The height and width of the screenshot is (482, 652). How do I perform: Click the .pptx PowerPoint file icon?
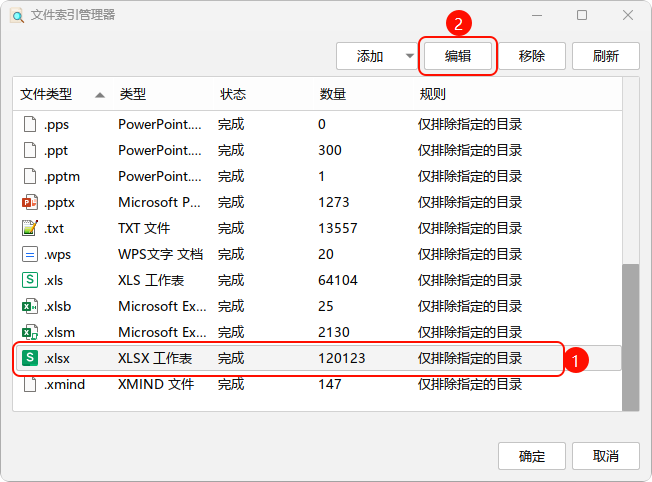(x=29, y=202)
